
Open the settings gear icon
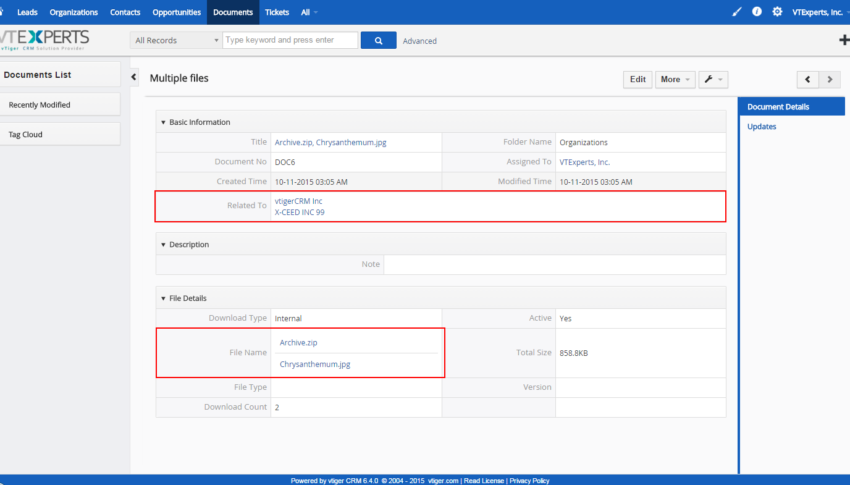point(777,11)
